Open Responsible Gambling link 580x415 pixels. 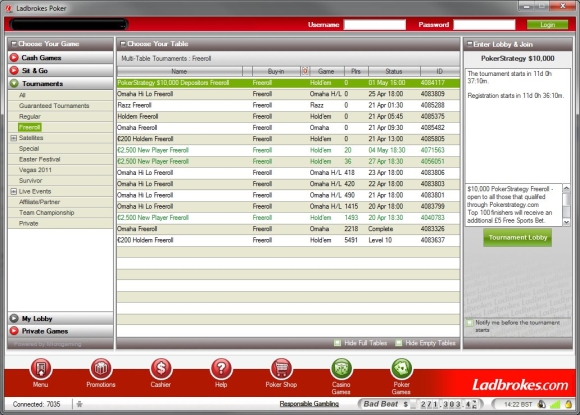pos(309,404)
